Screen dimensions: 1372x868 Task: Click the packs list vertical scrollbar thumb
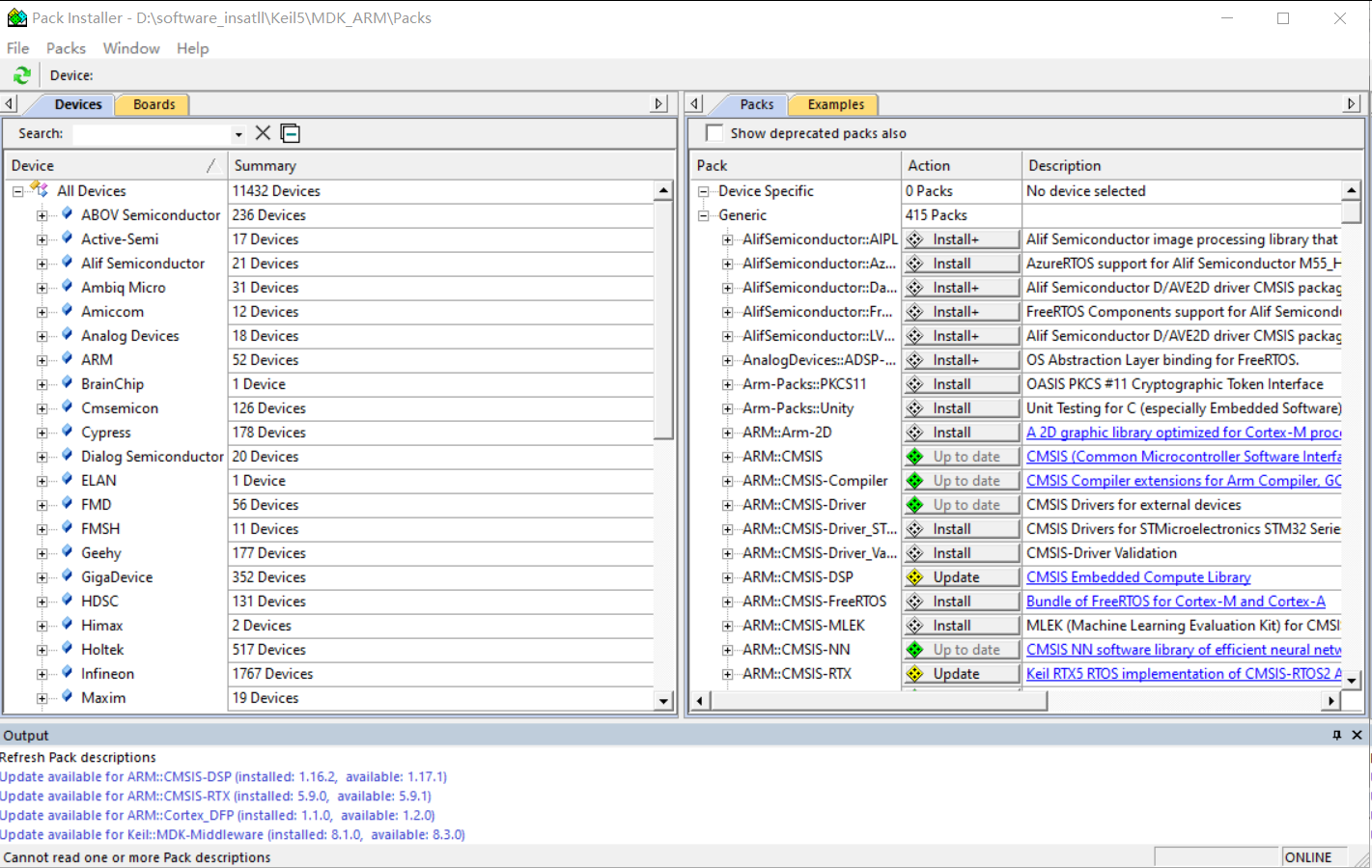point(1352,213)
